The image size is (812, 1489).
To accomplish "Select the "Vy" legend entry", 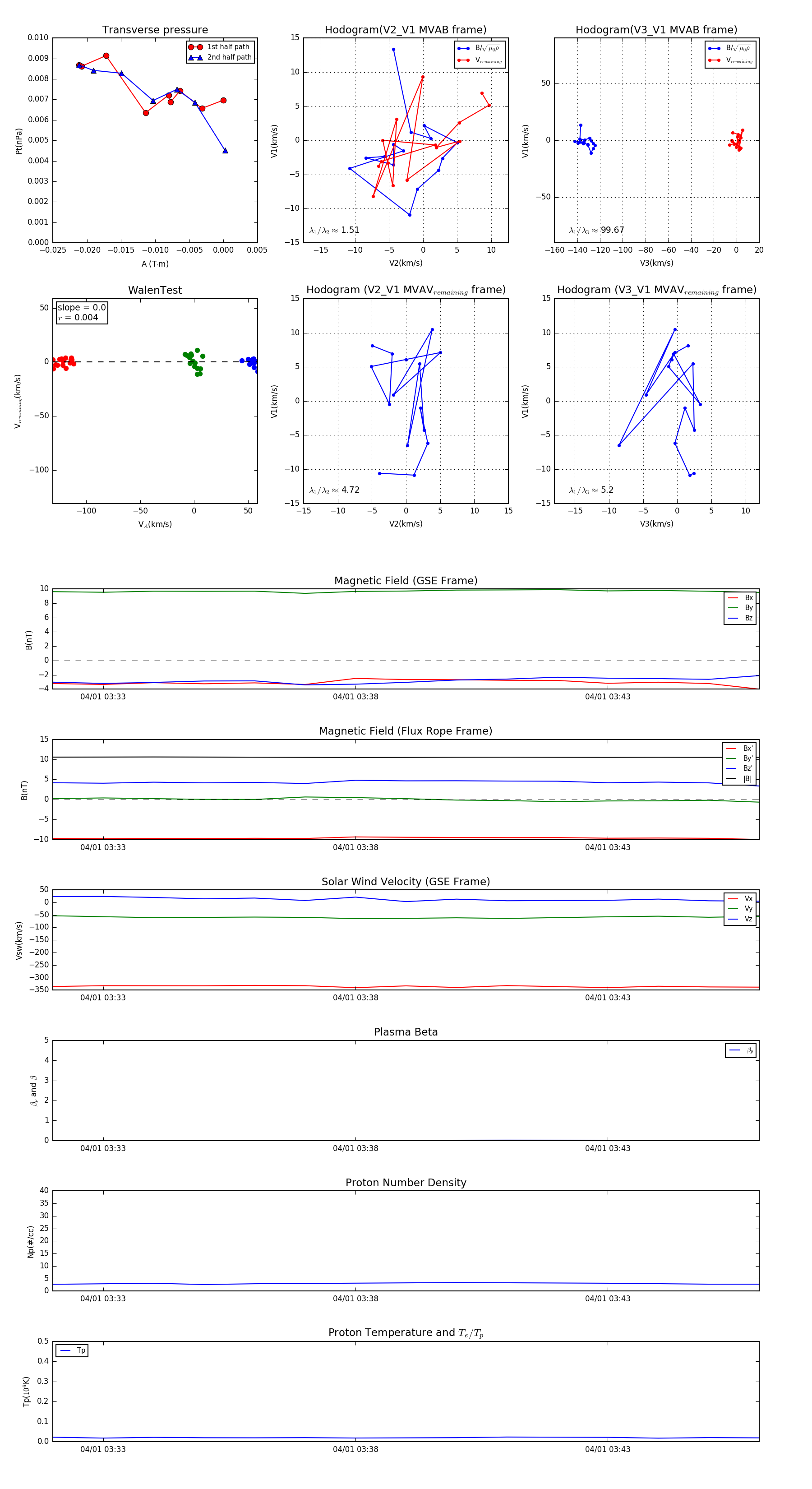I will click(740, 909).
